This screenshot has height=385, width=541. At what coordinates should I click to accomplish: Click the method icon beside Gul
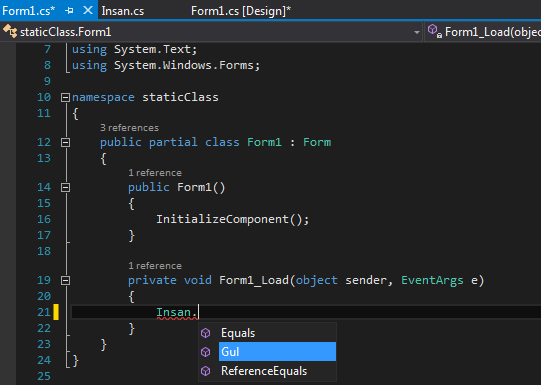pyautogui.click(x=206, y=352)
